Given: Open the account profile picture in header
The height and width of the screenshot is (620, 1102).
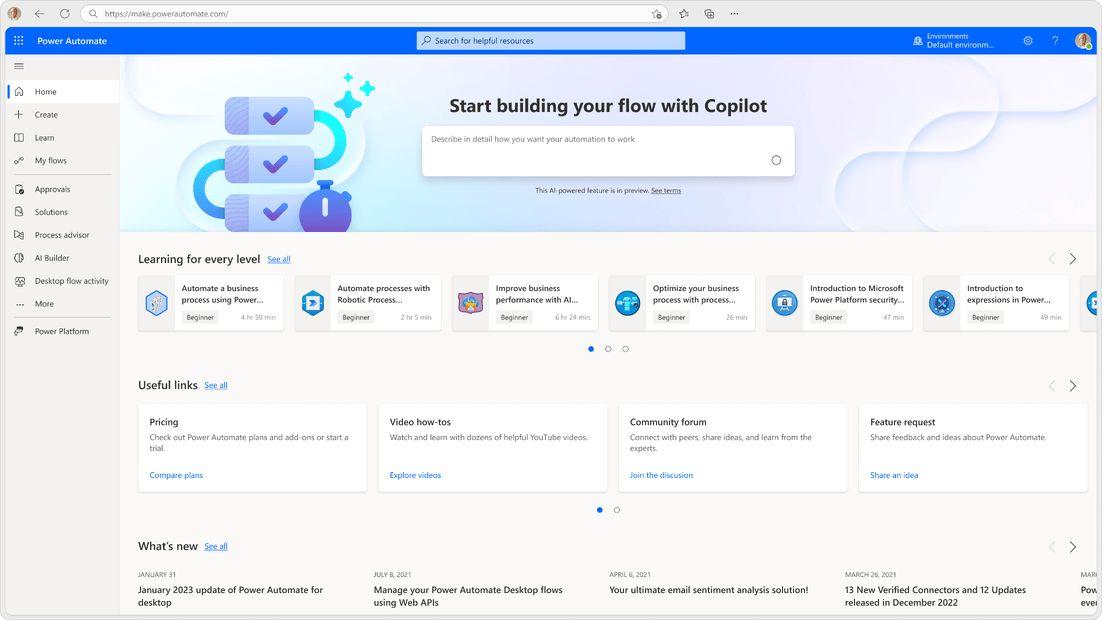Looking at the screenshot, I should [1083, 41].
